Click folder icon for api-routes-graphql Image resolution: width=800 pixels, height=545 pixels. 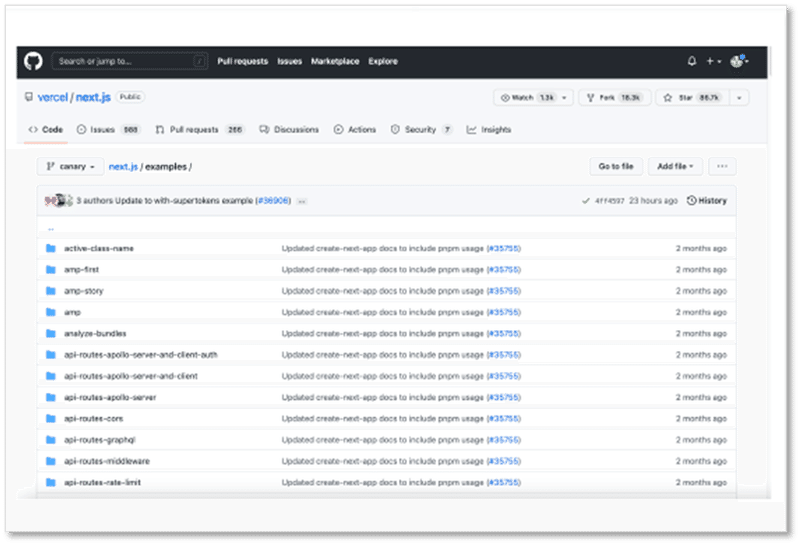51,440
